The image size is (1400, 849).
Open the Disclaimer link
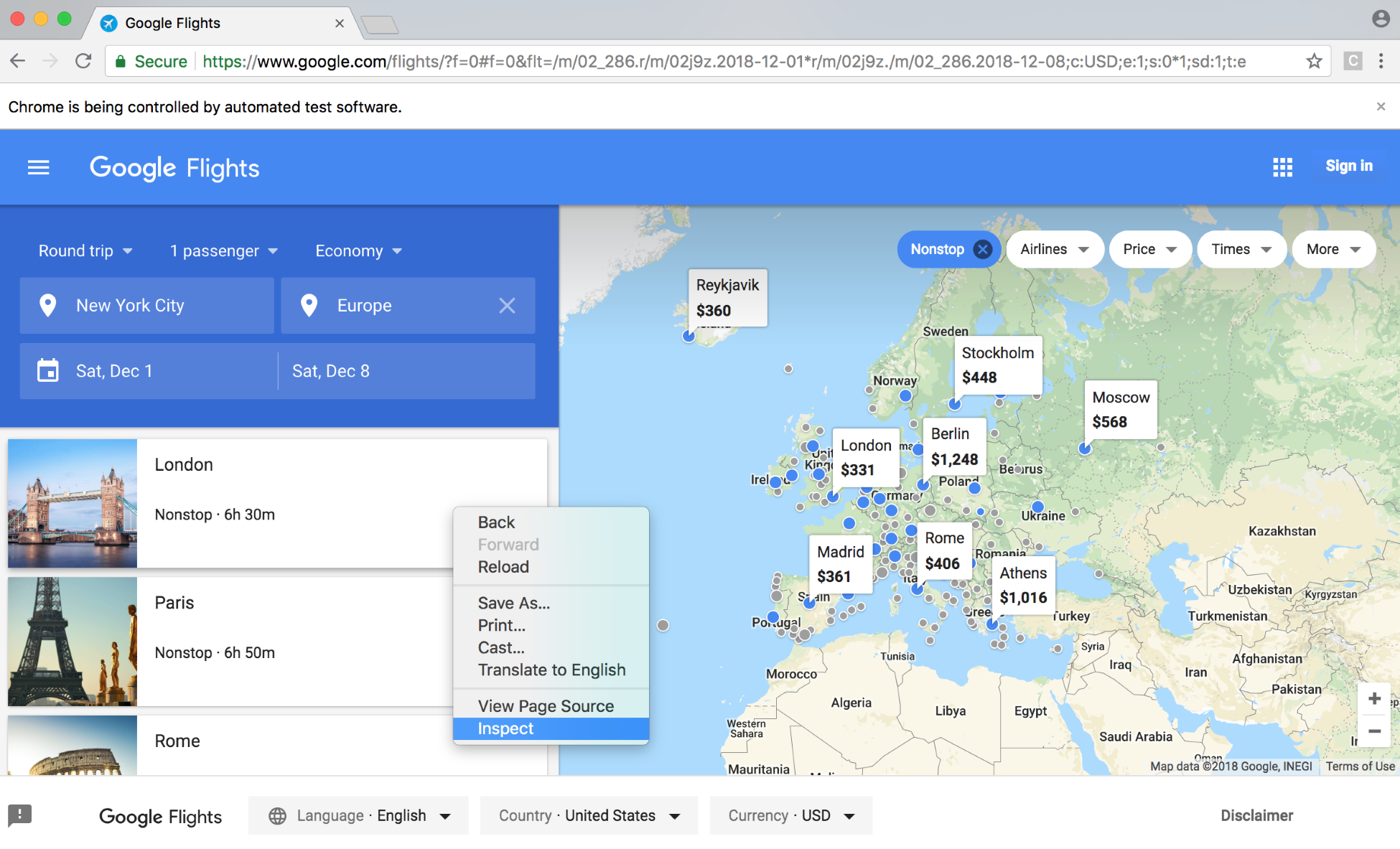coord(1256,815)
